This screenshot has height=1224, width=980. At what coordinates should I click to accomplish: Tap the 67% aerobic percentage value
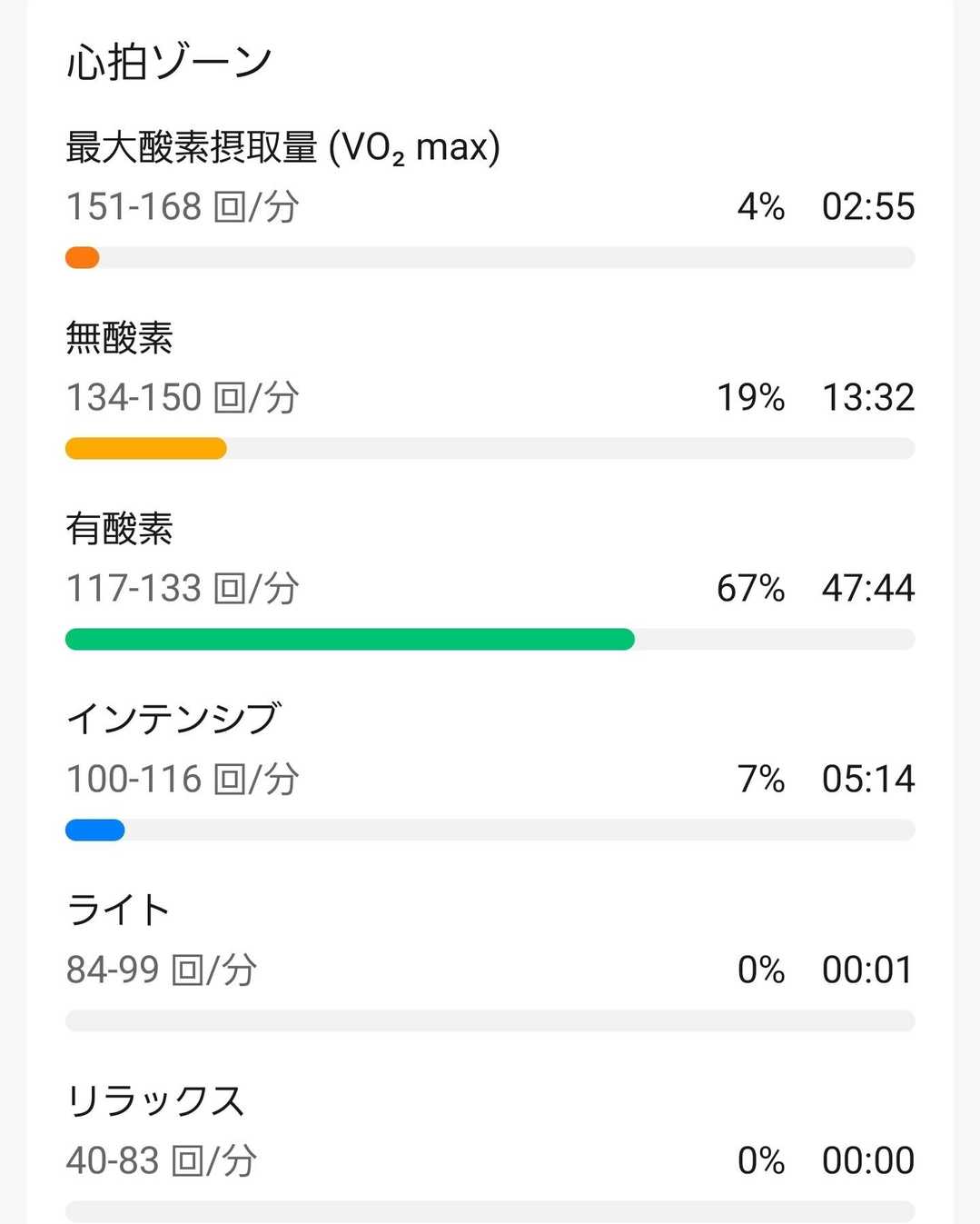[750, 589]
